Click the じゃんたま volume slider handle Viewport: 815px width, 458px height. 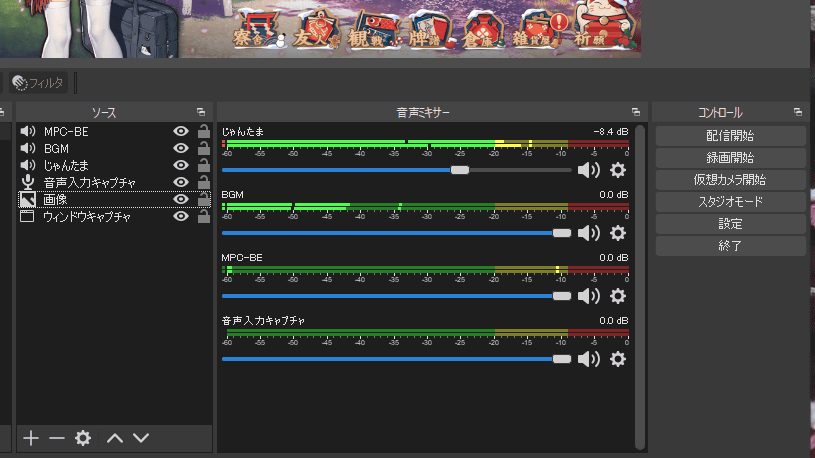tap(460, 170)
